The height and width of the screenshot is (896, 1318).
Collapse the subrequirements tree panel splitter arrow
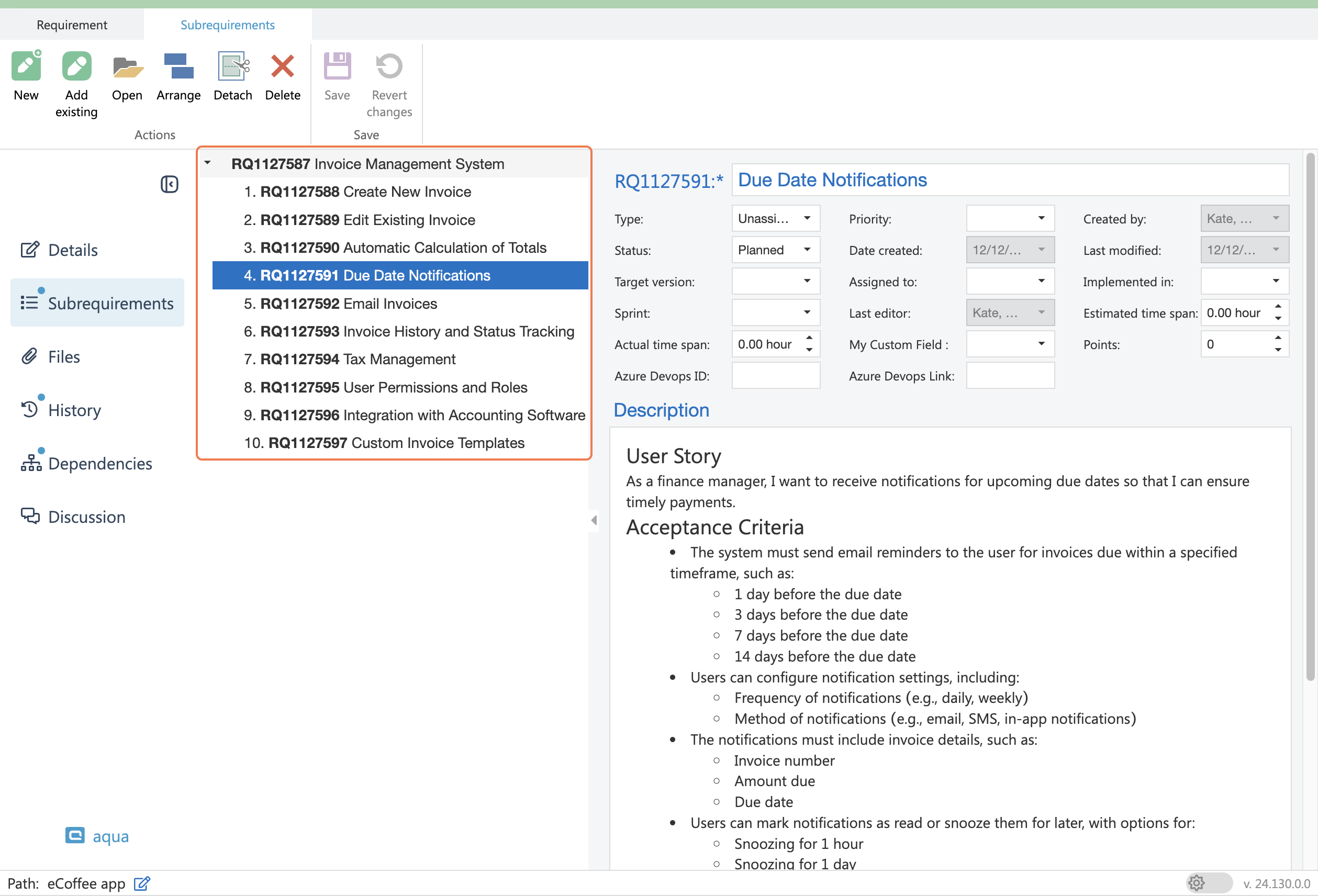pyautogui.click(x=594, y=520)
